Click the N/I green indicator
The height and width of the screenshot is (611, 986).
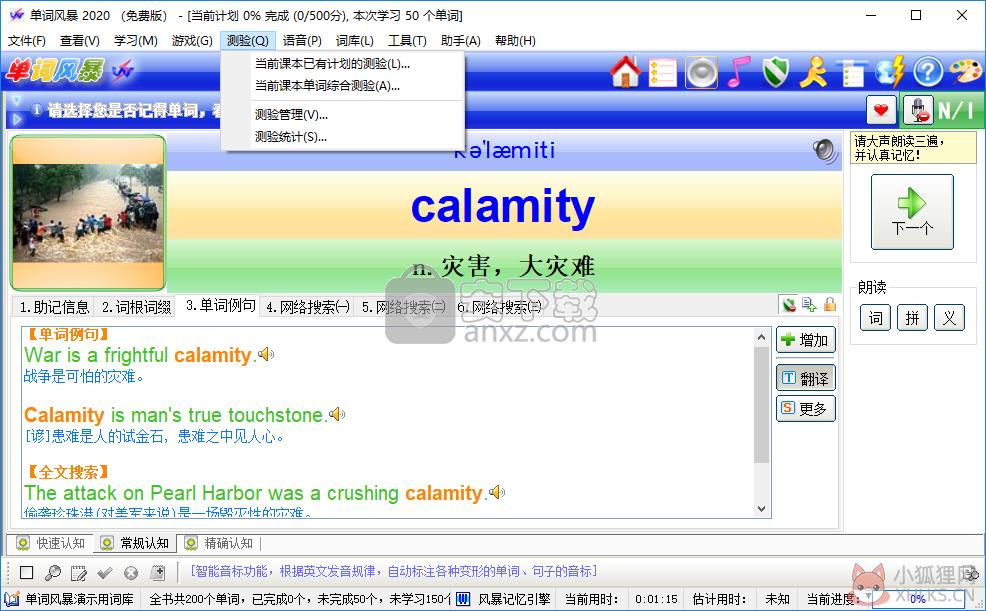[956, 110]
